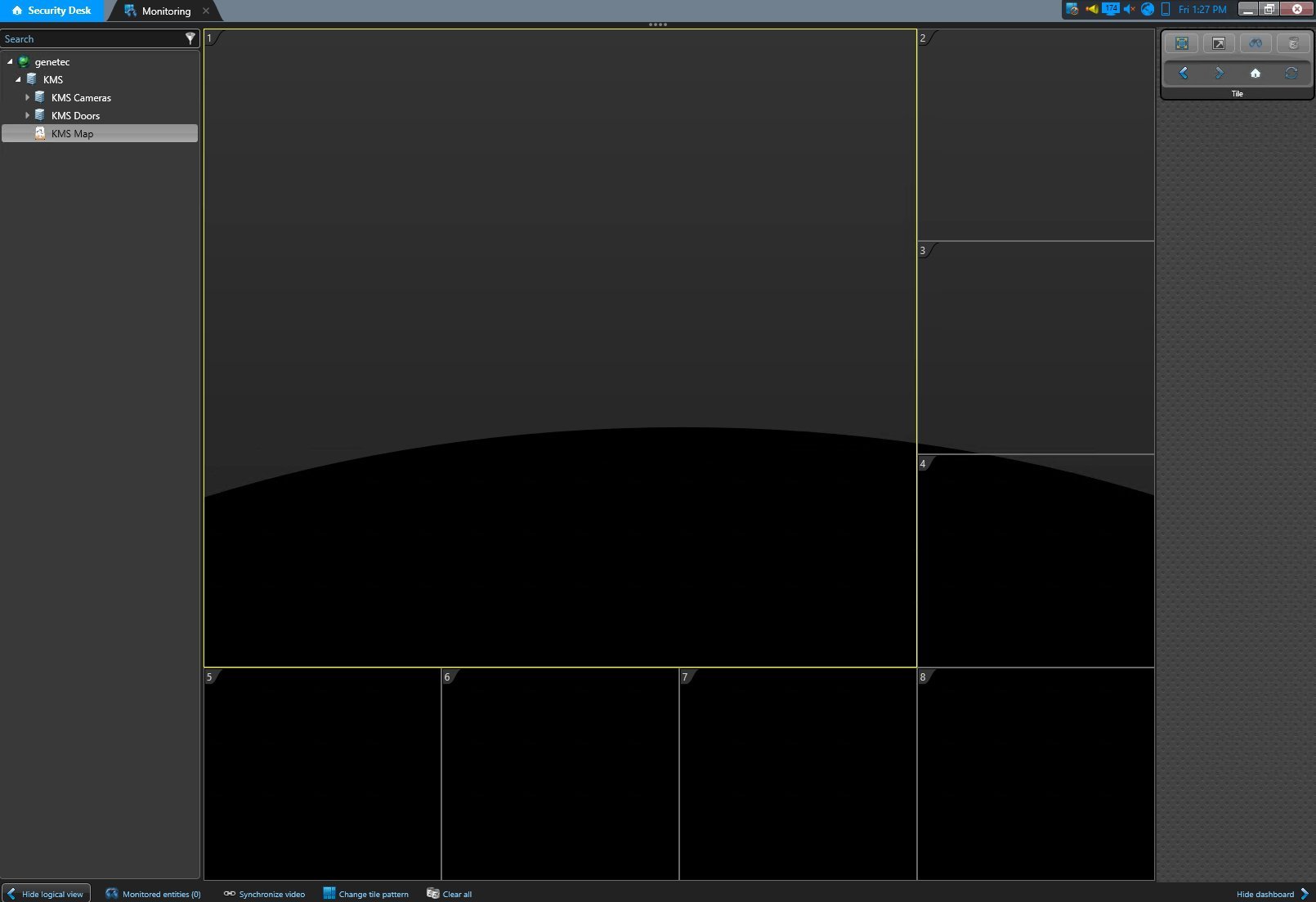Select tile 8 in the canvas

click(x=1036, y=774)
